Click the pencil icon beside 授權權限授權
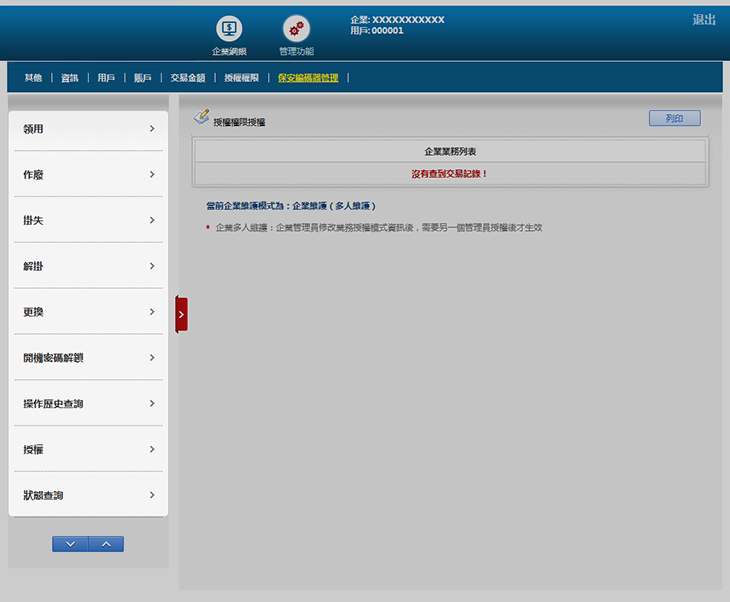Image resolution: width=730 pixels, height=602 pixels. (x=201, y=117)
